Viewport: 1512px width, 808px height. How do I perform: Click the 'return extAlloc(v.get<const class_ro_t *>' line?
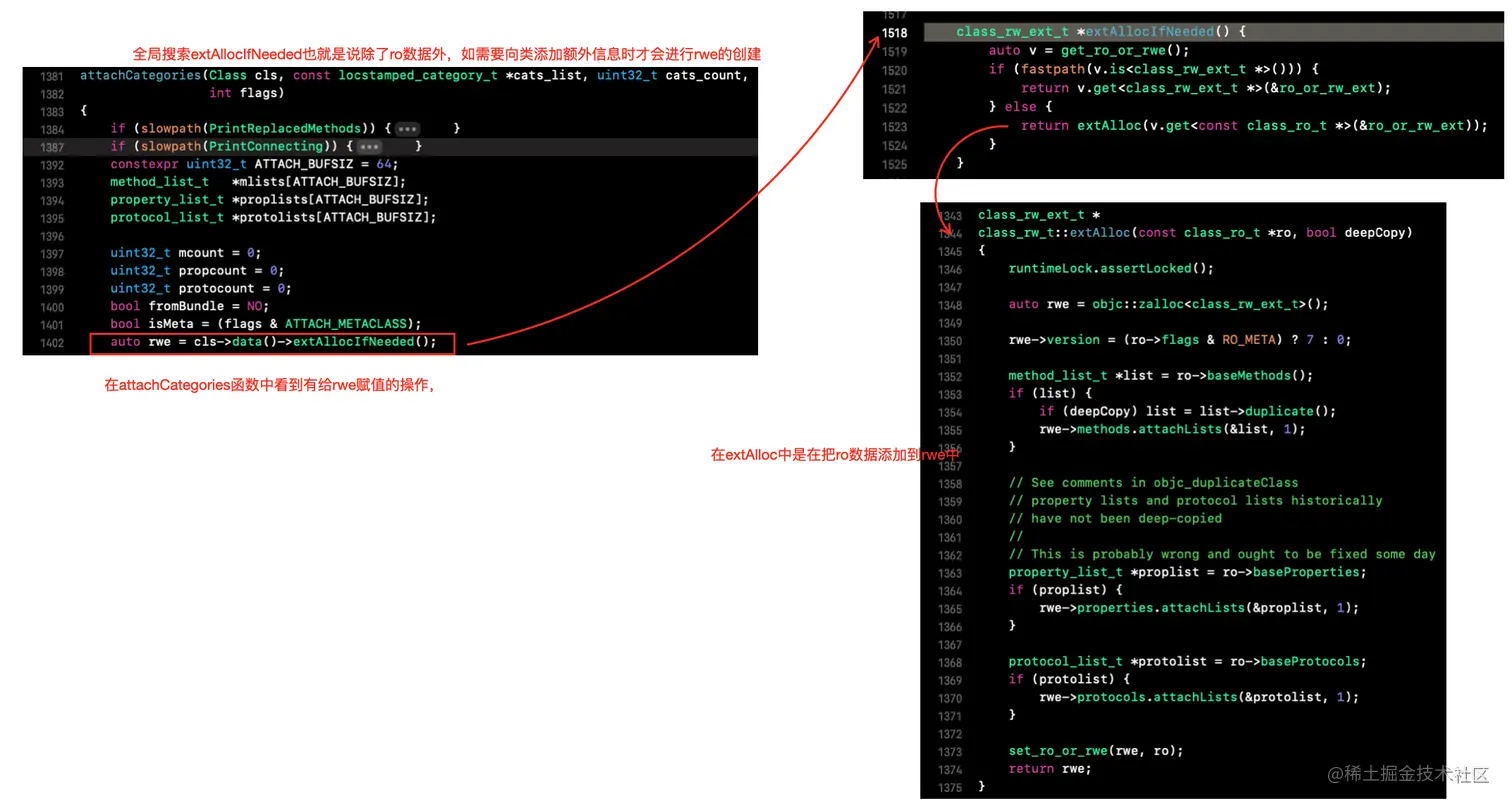[1254, 126]
